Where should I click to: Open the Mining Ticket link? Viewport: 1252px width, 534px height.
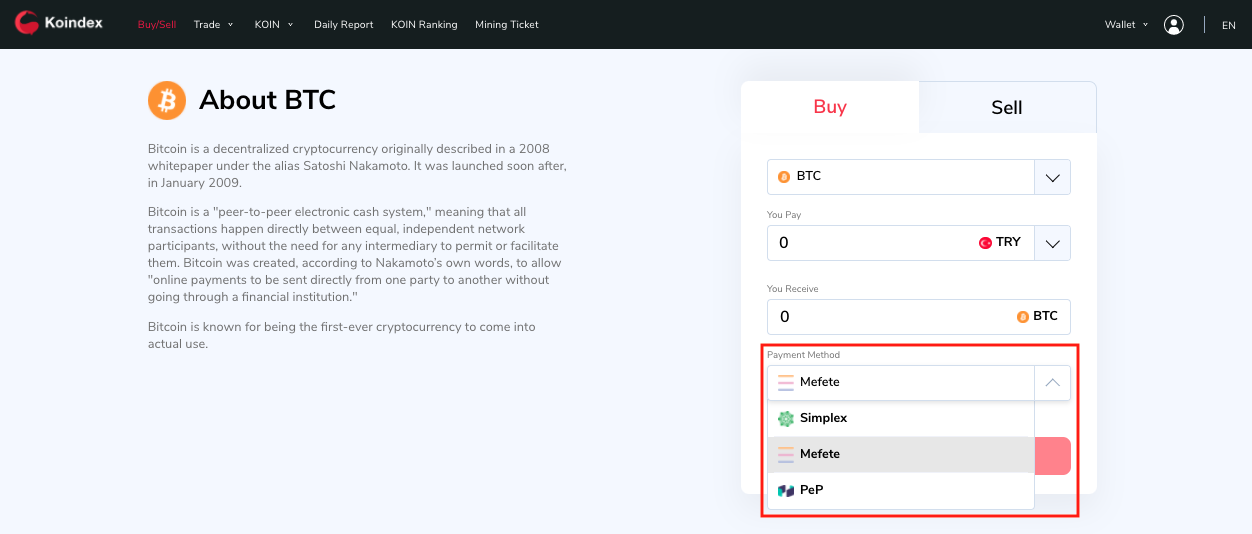tap(506, 25)
